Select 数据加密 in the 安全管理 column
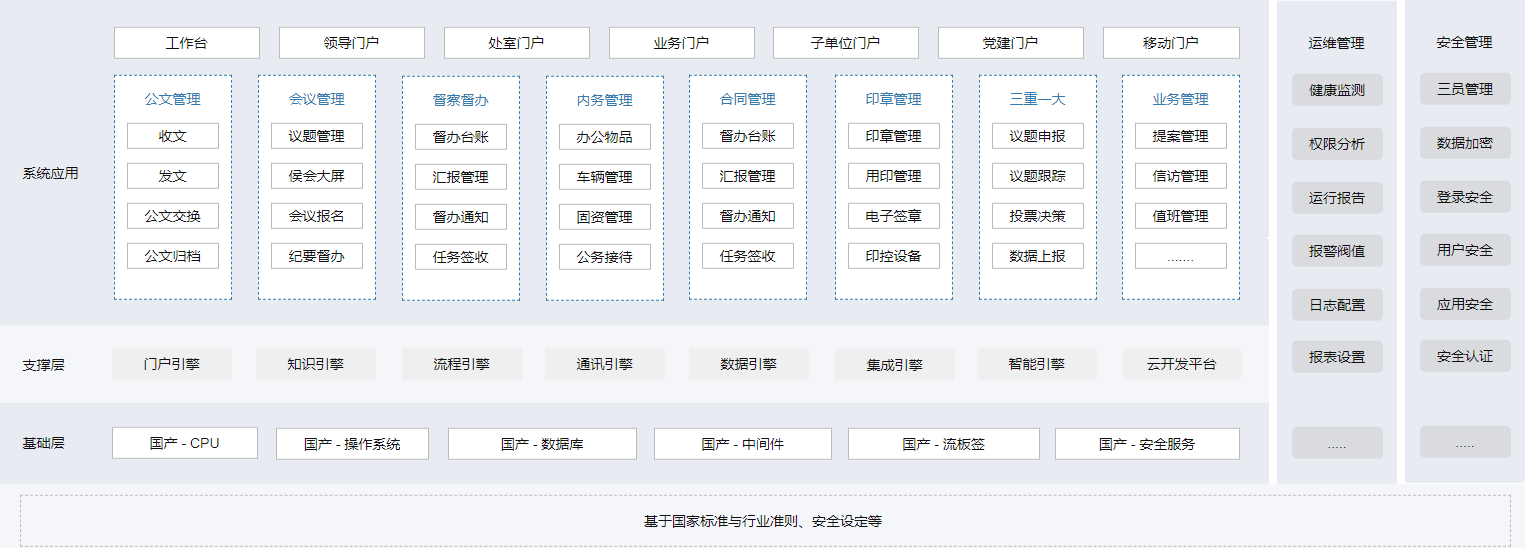 pos(1464,143)
